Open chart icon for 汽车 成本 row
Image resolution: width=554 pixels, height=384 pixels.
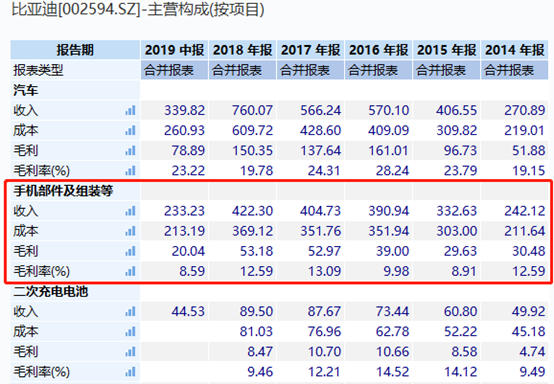pos(130,131)
